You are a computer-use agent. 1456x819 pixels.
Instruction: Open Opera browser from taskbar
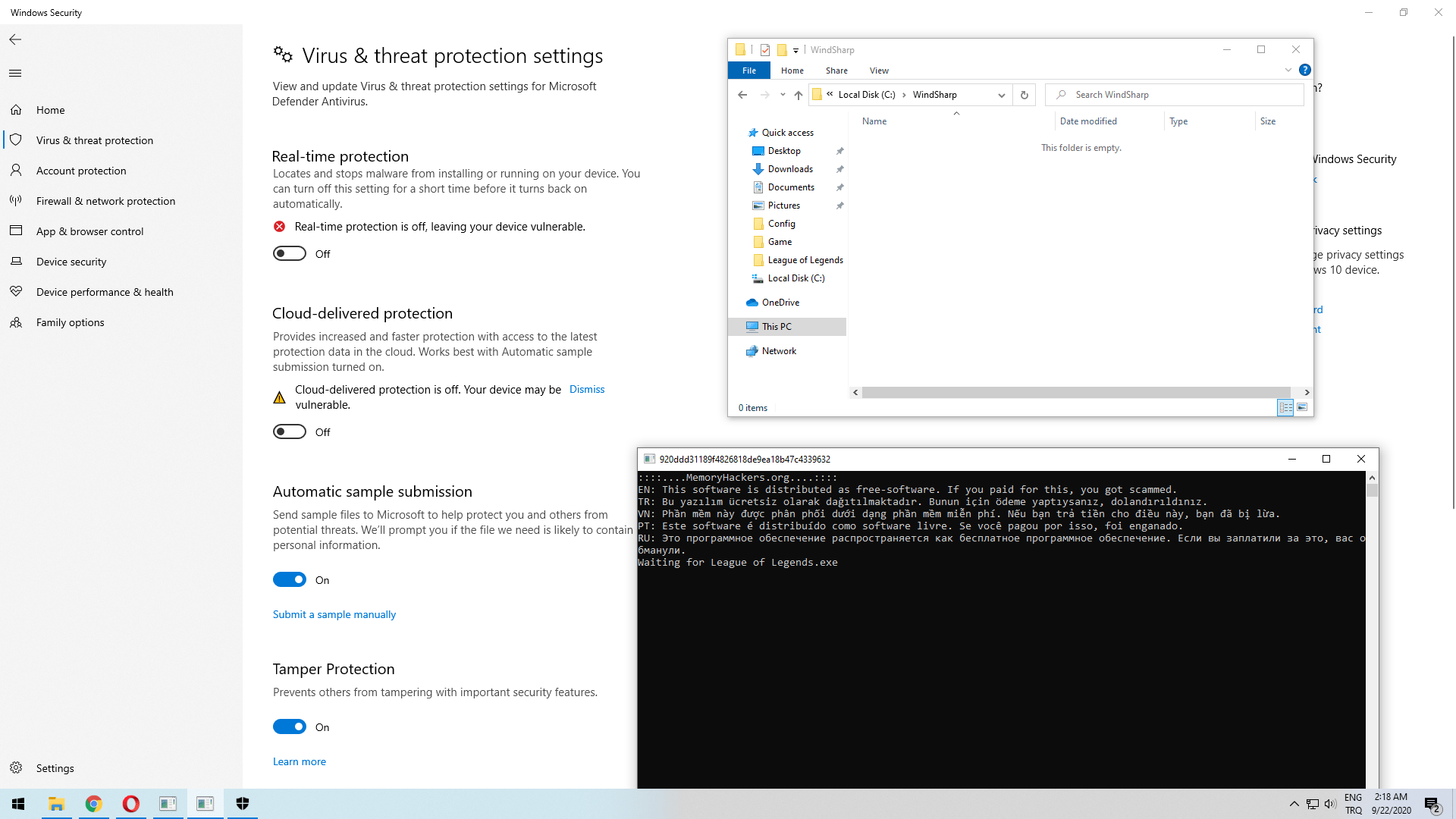(131, 804)
